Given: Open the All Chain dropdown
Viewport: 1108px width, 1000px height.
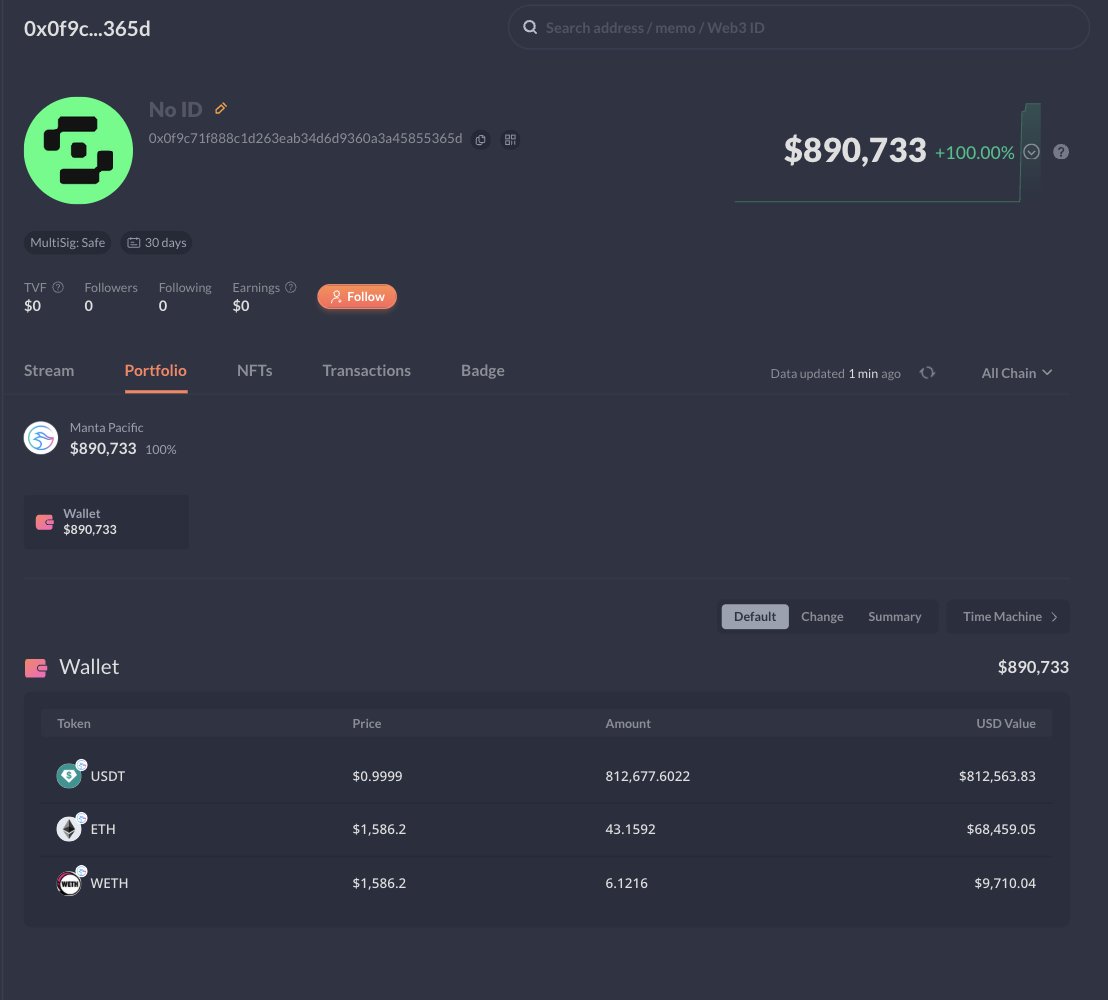Looking at the screenshot, I should pos(1016,373).
